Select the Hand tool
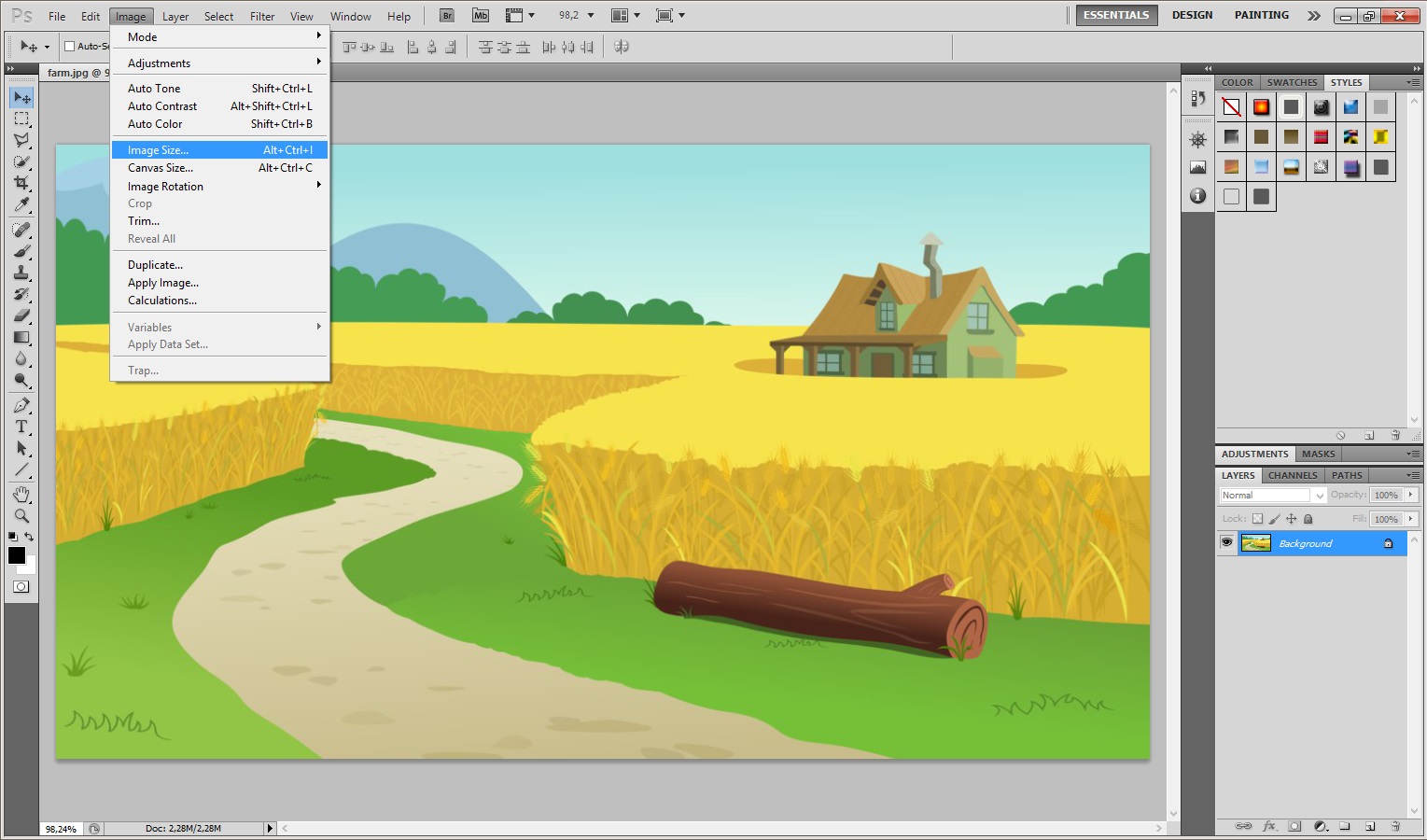Viewport: 1427px width, 840px height. tap(21, 494)
